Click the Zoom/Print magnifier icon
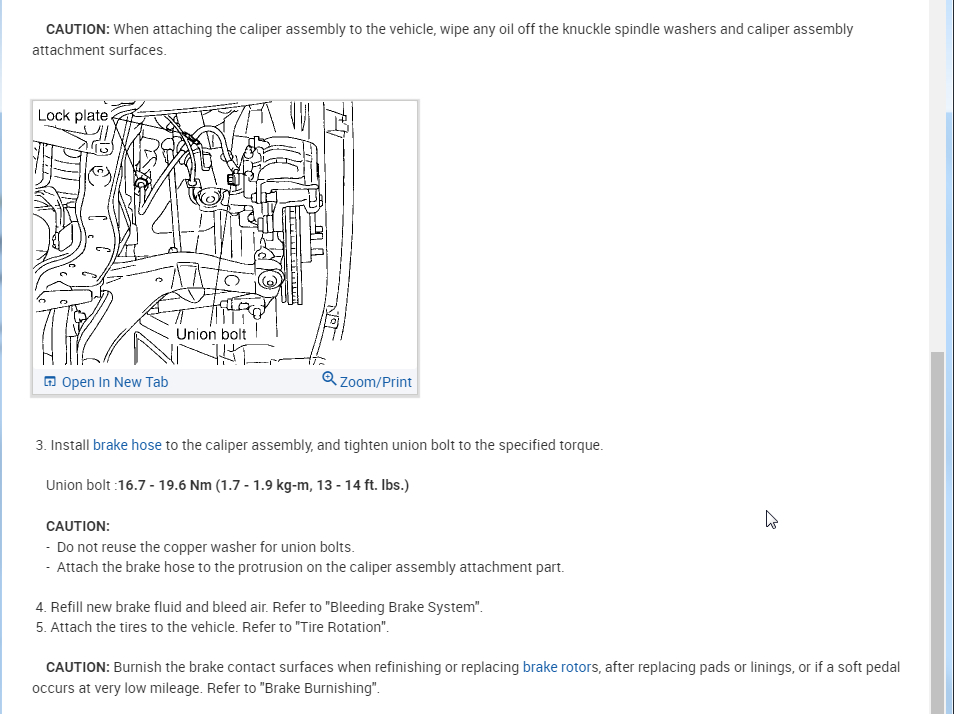The height and width of the screenshot is (714, 954). [329, 378]
